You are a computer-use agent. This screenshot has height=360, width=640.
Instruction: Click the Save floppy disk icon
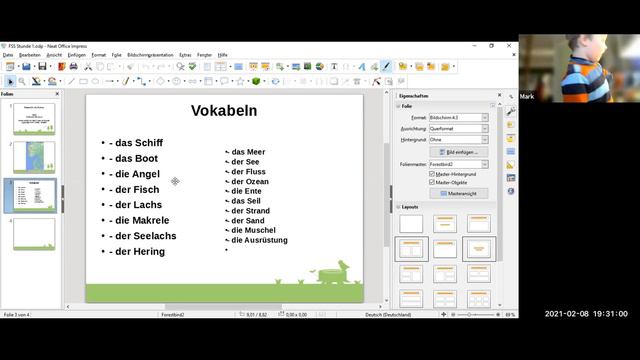pyautogui.click(x=42, y=67)
